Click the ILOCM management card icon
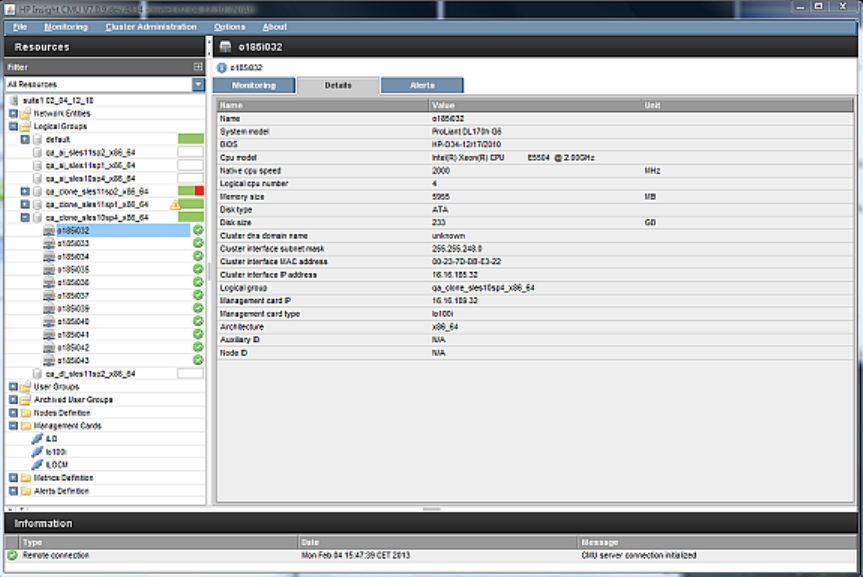Image resolution: width=863 pixels, height=577 pixels. point(37,465)
